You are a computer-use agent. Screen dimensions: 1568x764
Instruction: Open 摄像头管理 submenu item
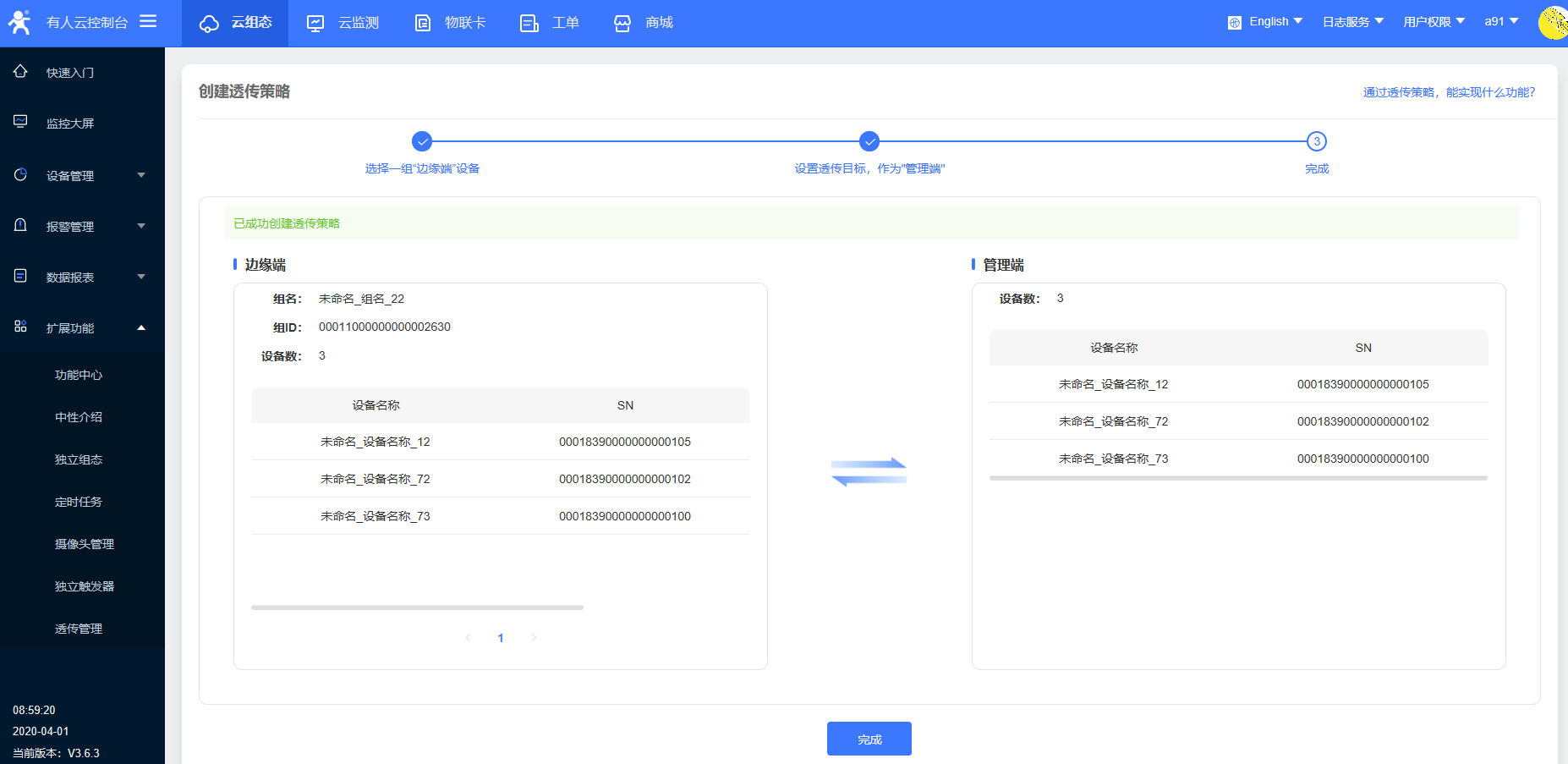85,544
